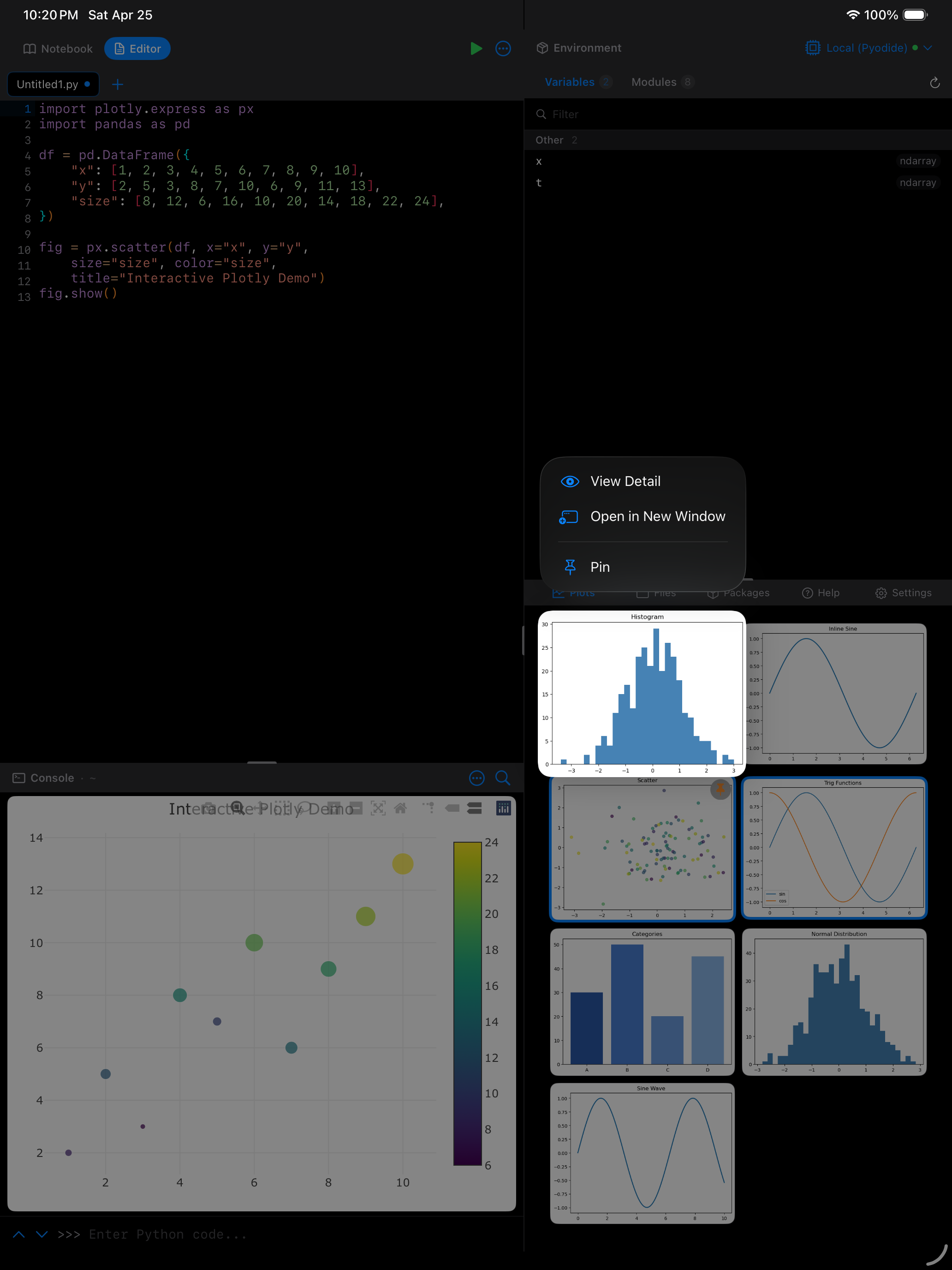Screen dimensions: 952x1270
Task: Select the Untitled1.py file tab
Action: point(53,84)
